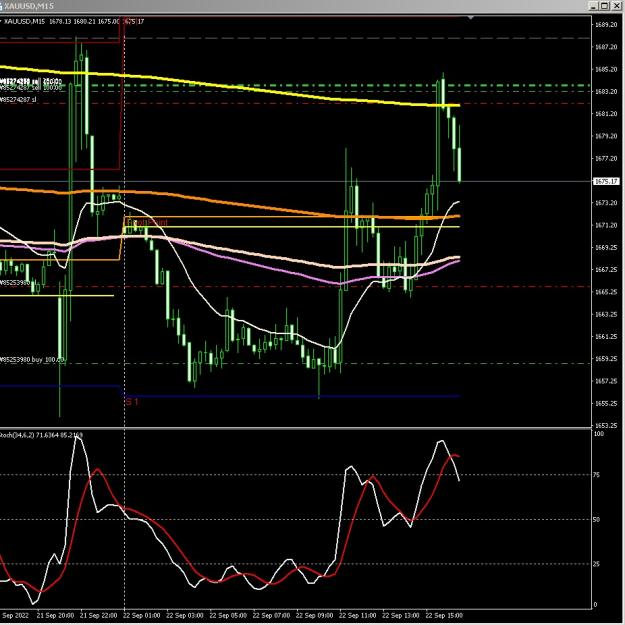Click time axis label 21 Sep 20:00
This screenshot has width=625, height=625.
(x=55, y=615)
